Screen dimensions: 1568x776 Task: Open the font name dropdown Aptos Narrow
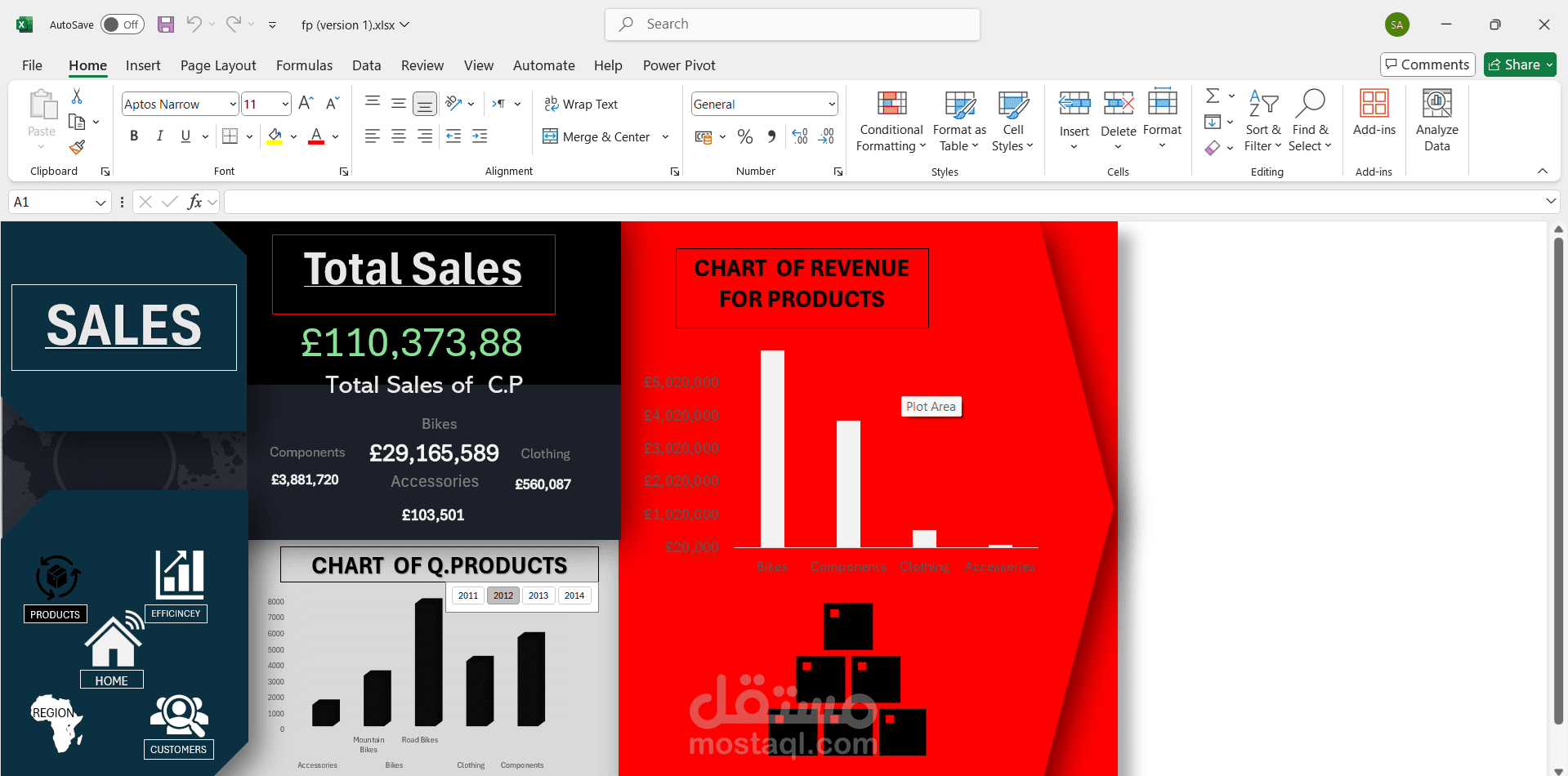point(233,104)
